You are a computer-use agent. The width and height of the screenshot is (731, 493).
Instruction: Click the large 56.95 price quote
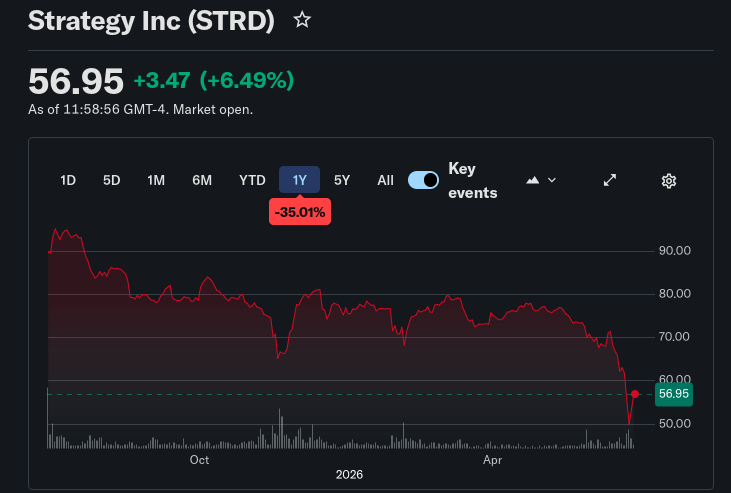coord(76,81)
